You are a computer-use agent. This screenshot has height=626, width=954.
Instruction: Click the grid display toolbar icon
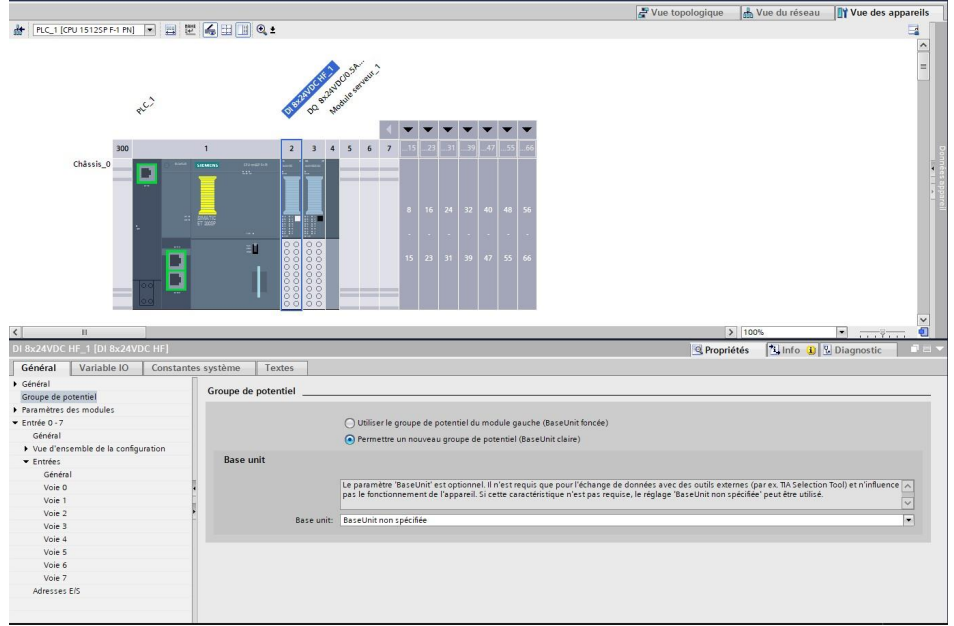(x=226, y=30)
